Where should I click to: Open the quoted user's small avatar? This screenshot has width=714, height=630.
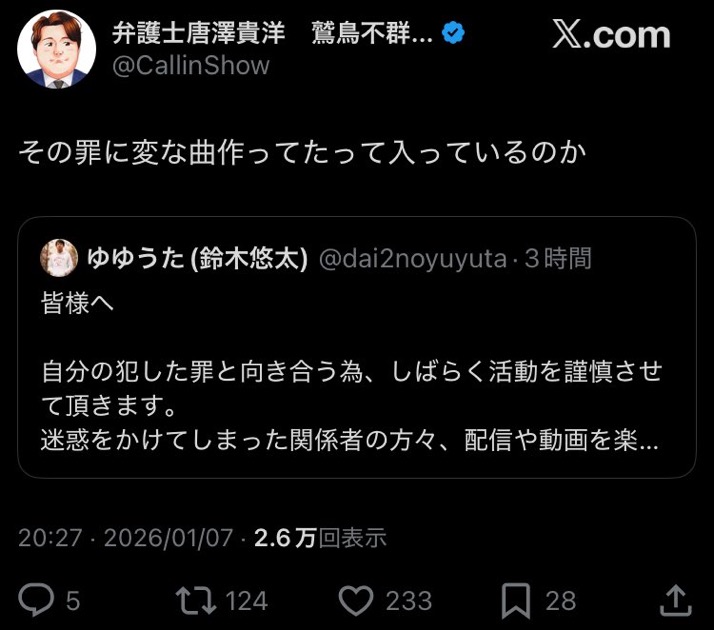(59, 259)
